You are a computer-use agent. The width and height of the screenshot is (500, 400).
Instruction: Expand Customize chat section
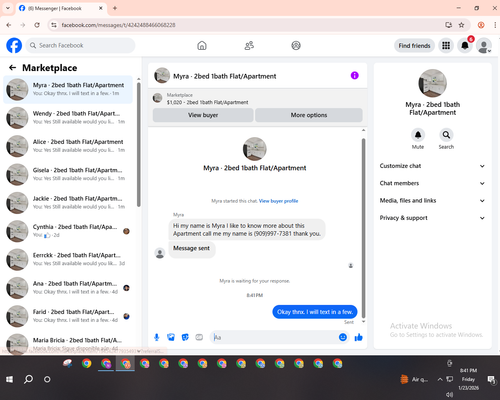click(x=432, y=166)
